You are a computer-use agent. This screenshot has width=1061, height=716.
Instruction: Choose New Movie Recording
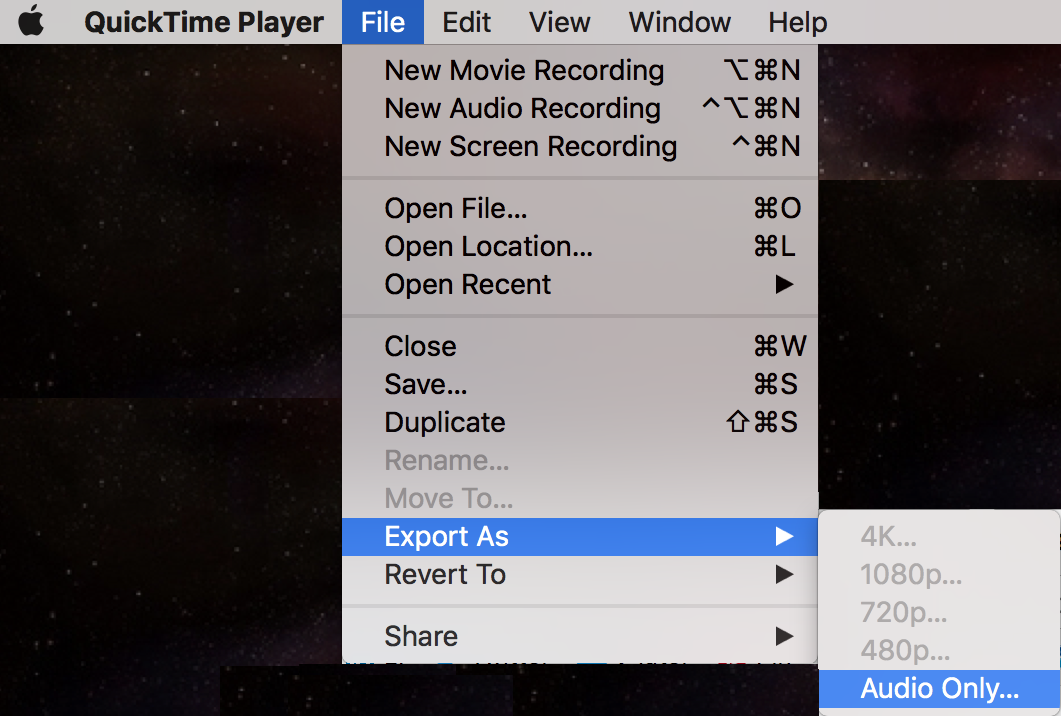(x=580, y=70)
